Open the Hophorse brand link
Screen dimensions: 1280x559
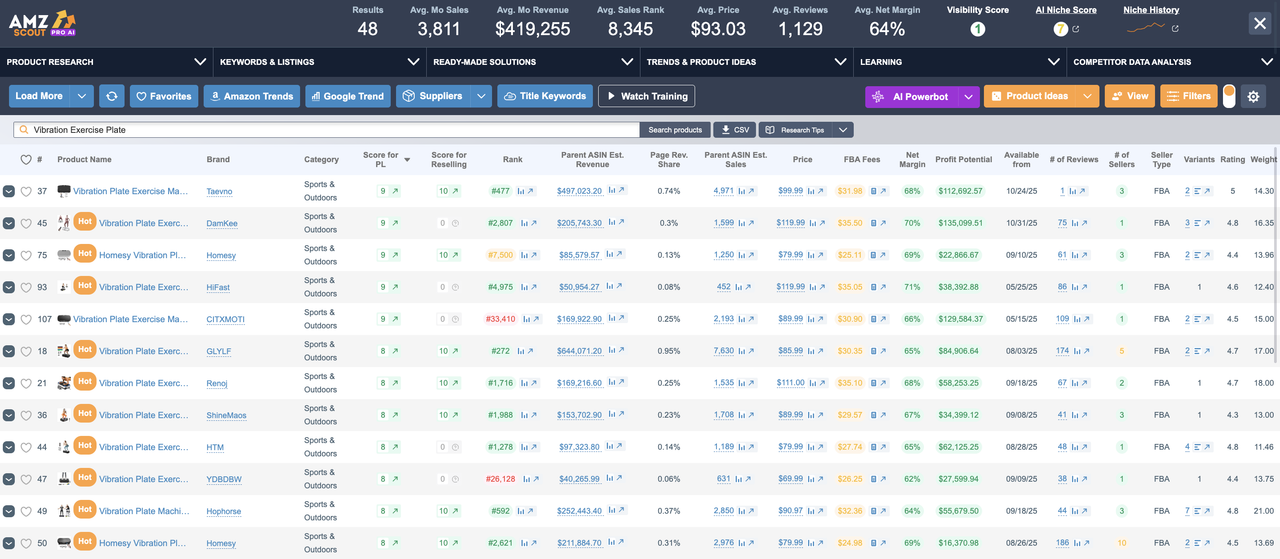224,511
